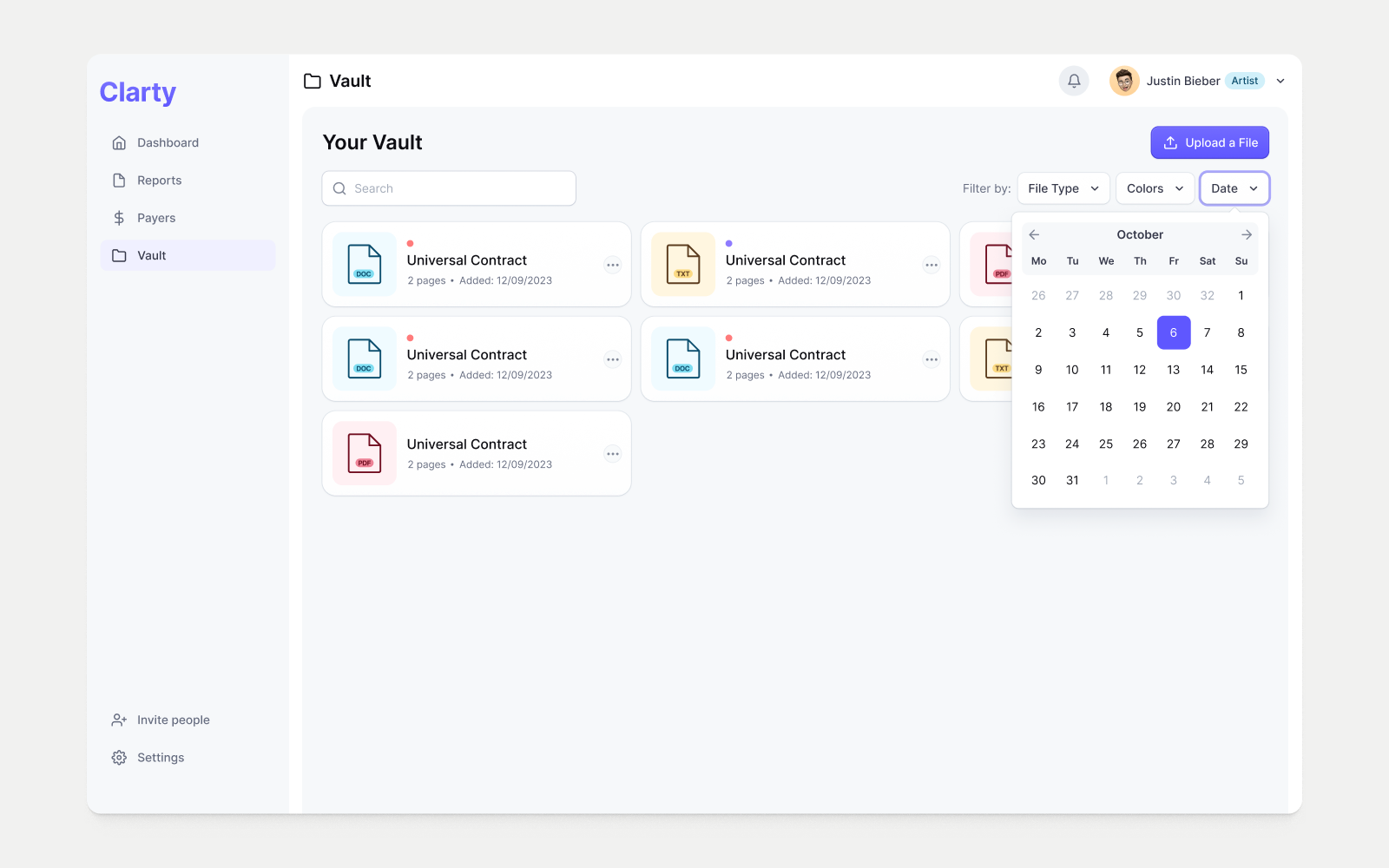The image size is (1389, 868).
Task: Click Justin Bieber's avatar picture
Action: (x=1124, y=81)
